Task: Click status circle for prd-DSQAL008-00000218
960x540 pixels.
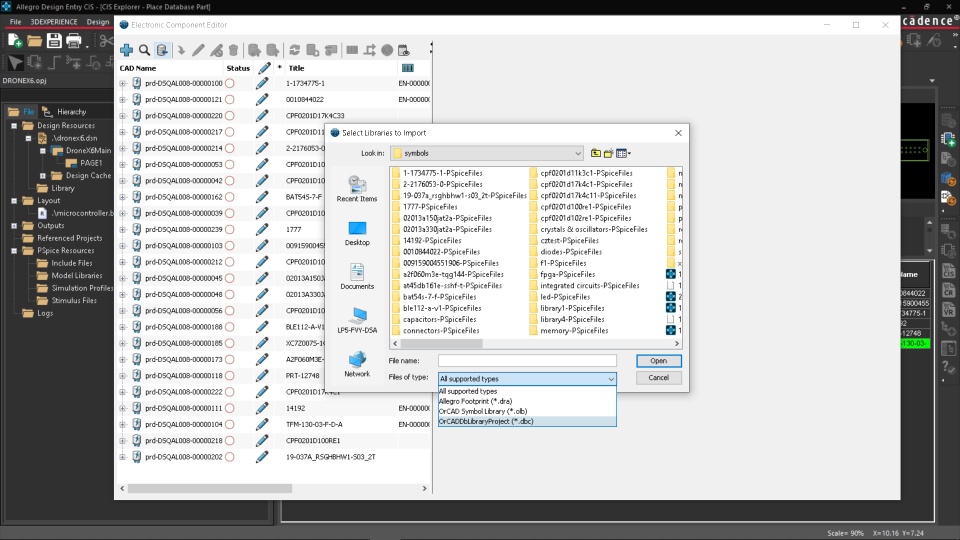Action: click(x=230, y=440)
